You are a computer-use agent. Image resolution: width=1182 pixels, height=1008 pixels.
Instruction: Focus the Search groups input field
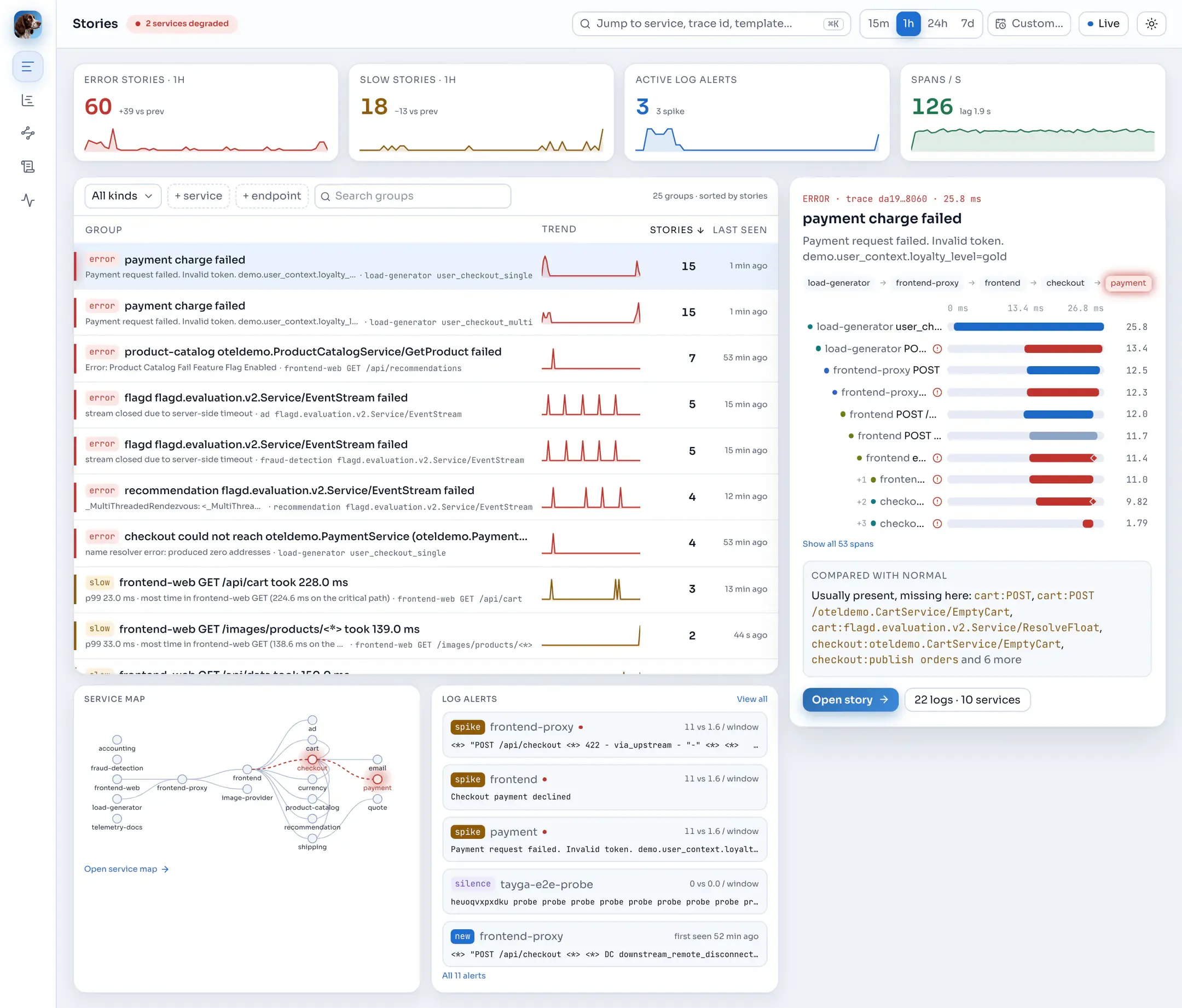[413, 196]
